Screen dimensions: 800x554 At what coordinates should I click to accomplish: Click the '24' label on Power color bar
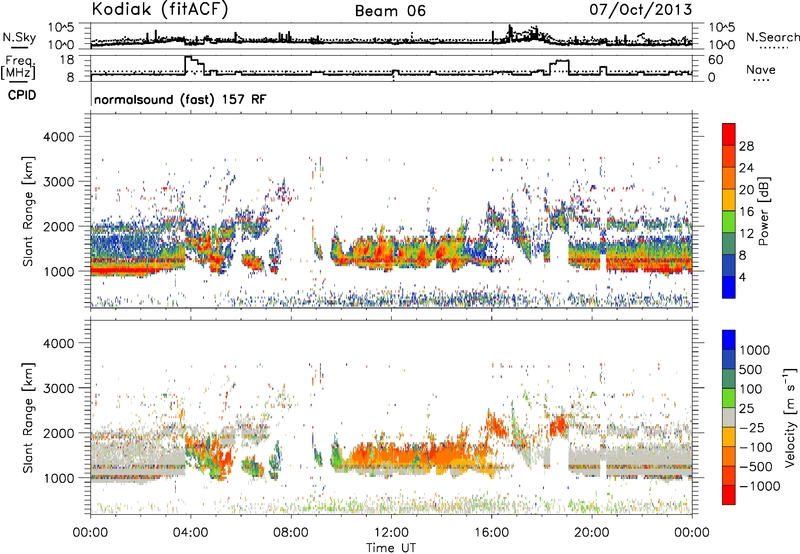click(746, 168)
